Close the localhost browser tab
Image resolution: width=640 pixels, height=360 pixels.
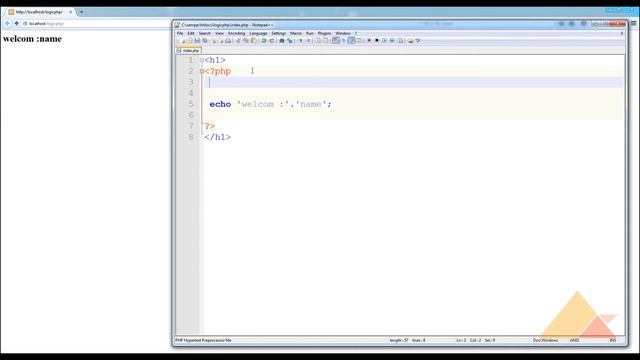tap(71, 12)
